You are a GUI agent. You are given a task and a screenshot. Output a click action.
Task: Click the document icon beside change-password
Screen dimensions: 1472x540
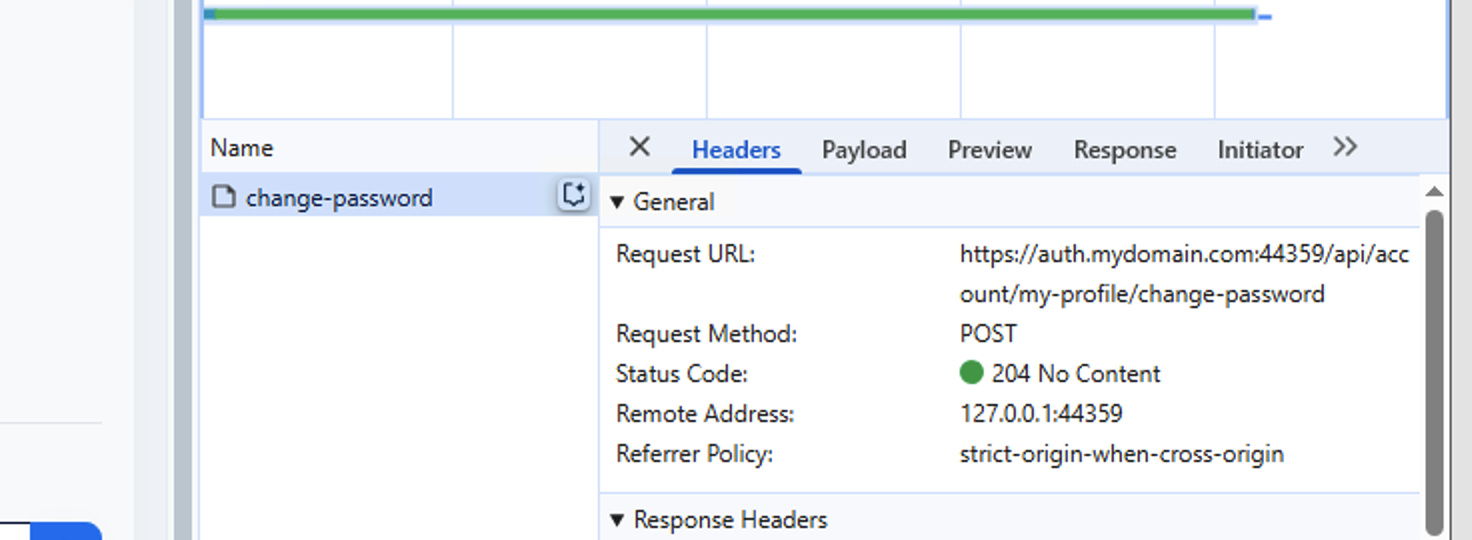tap(224, 198)
